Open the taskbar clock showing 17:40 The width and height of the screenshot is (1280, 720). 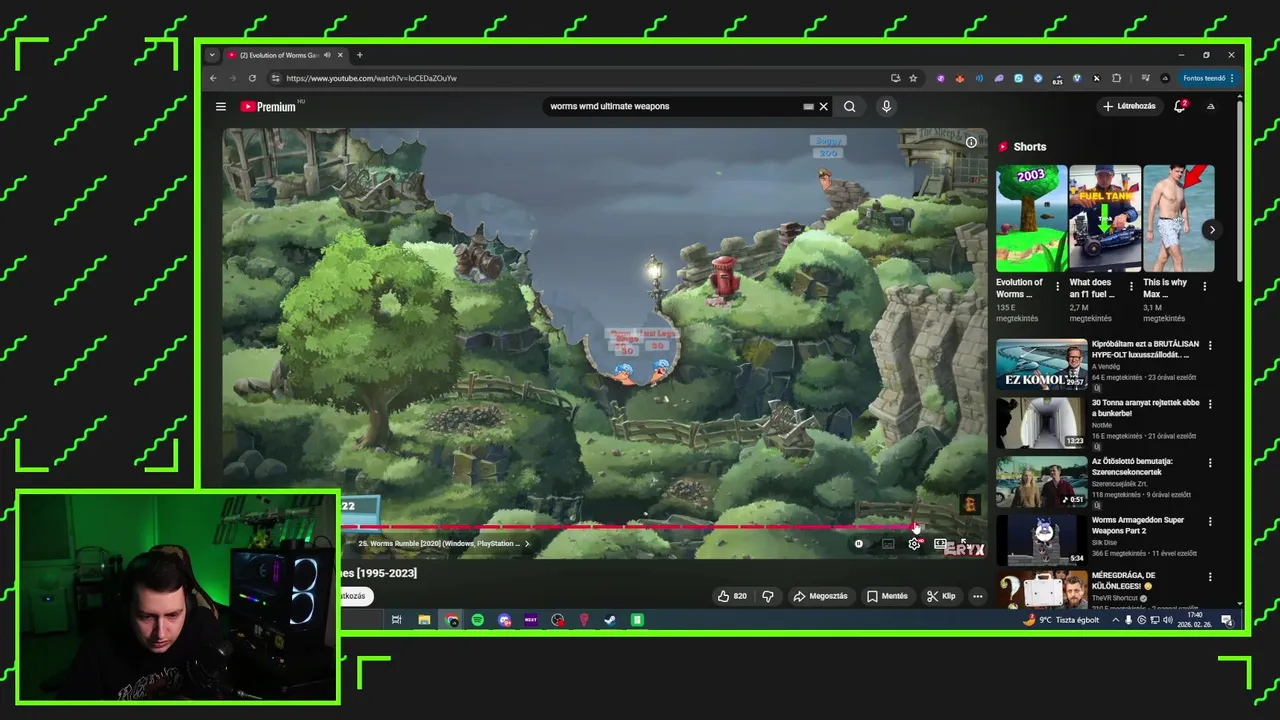coord(1195,620)
